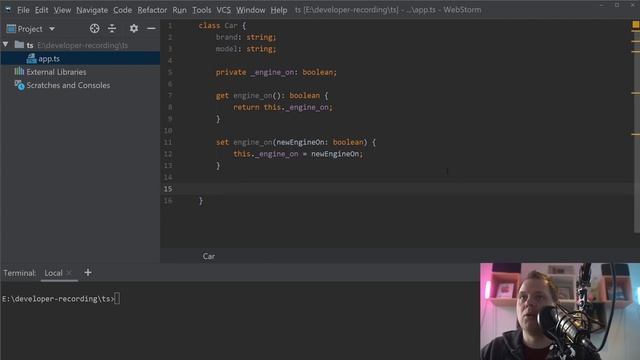The image size is (640, 360).
Task: Open the Window menu
Action: [x=250, y=10]
